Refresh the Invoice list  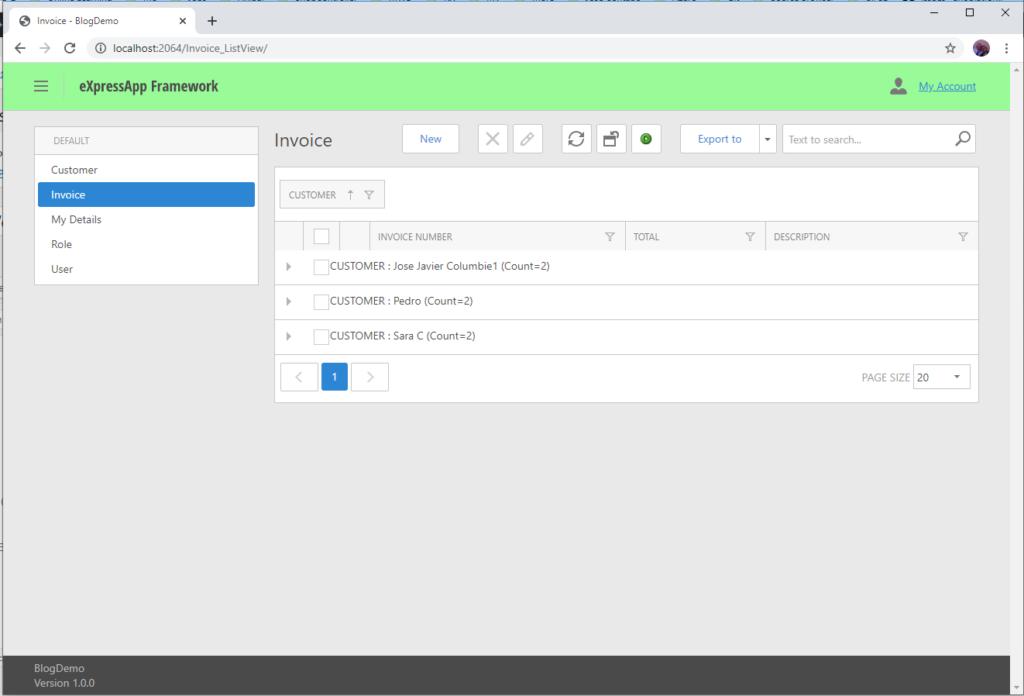[x=576, y=138]
